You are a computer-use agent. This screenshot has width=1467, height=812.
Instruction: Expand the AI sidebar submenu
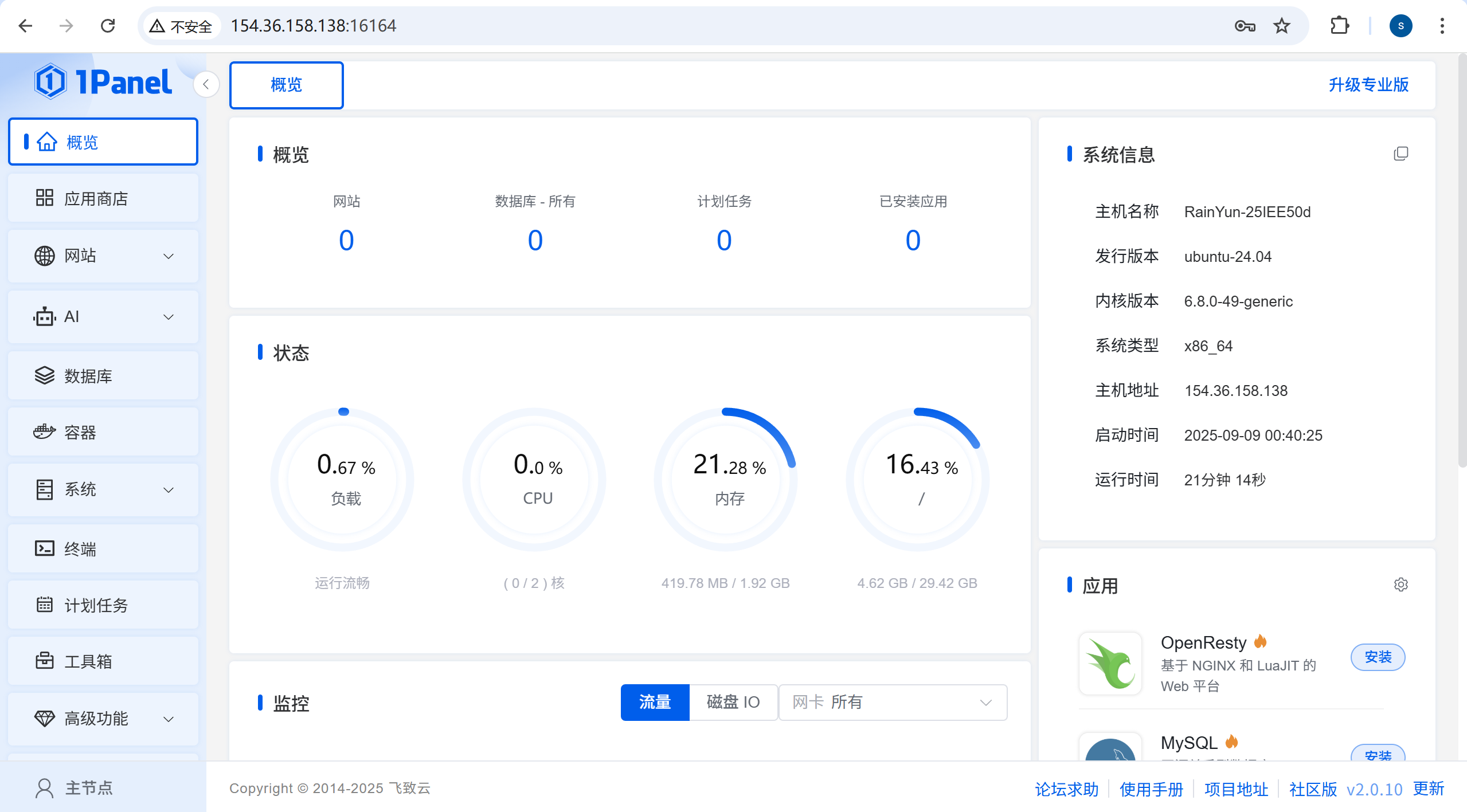(103, 316)
